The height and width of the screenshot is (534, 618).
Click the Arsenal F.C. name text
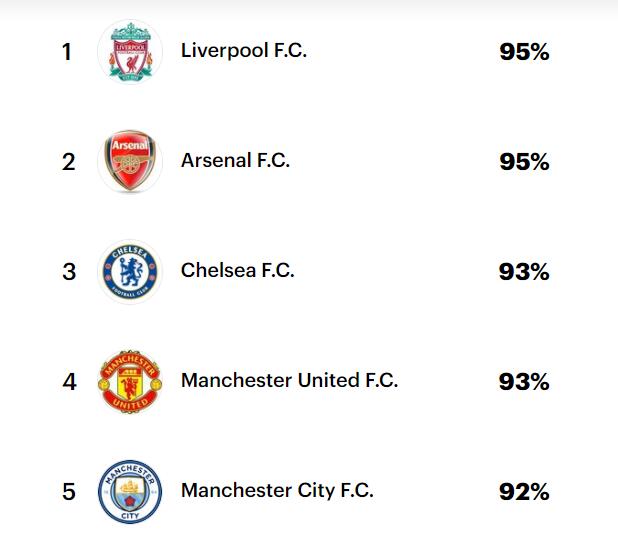click(235, 160)
